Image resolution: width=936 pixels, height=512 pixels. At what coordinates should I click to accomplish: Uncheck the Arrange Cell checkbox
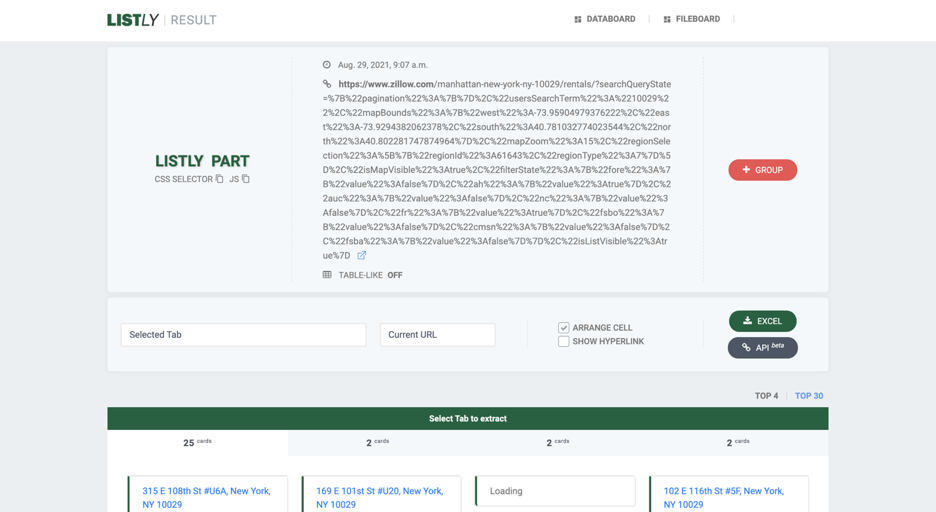click(x=564, y=328)
